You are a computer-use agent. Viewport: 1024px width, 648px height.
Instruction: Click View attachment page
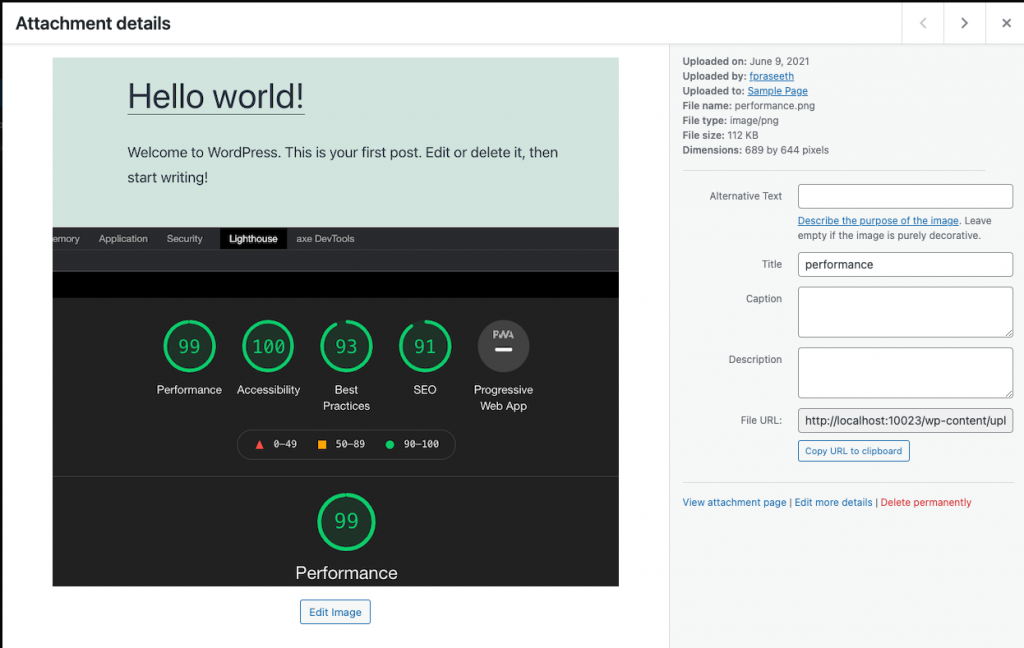click(734, 502)
